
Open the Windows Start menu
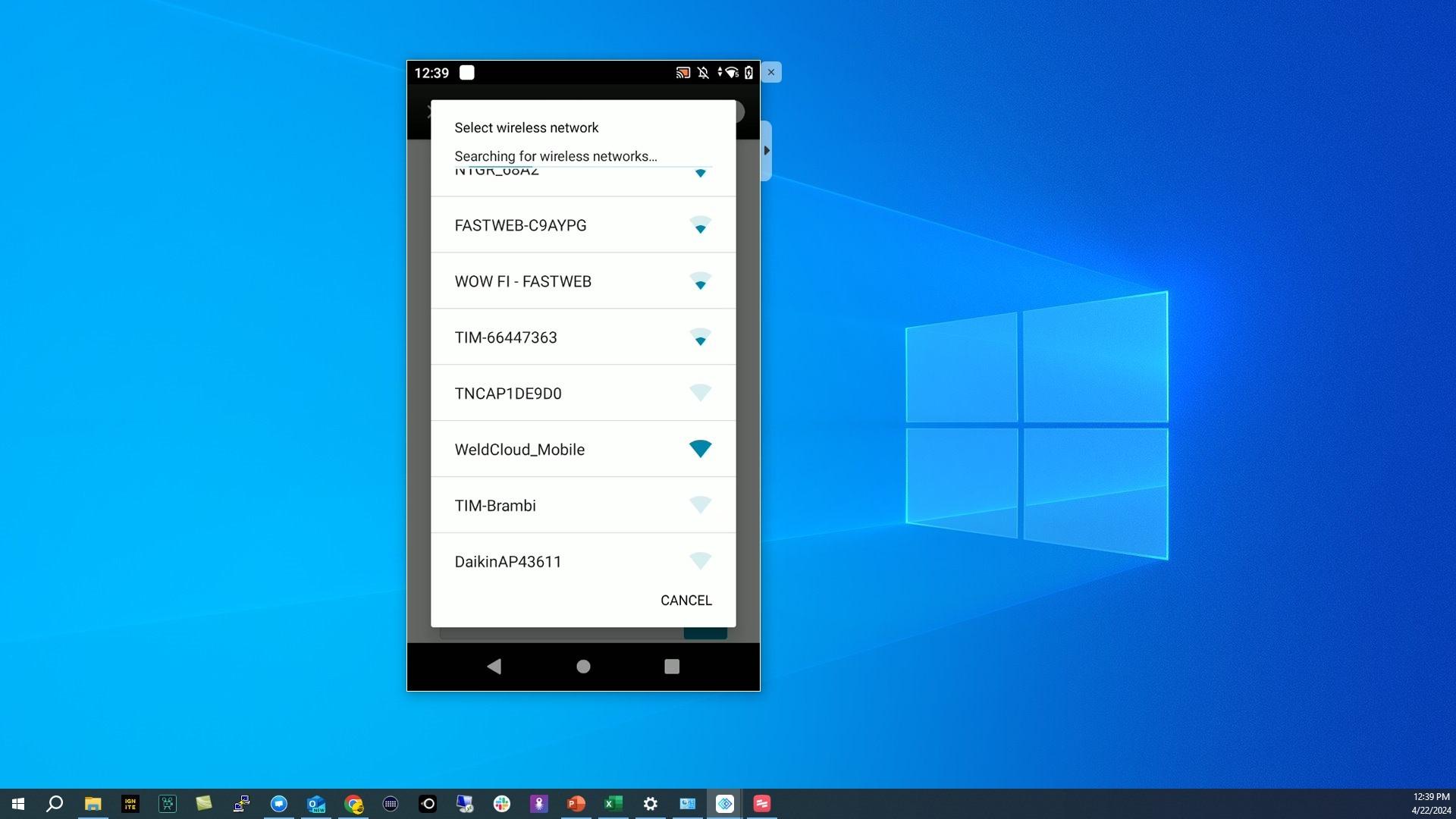click(18, 804)
